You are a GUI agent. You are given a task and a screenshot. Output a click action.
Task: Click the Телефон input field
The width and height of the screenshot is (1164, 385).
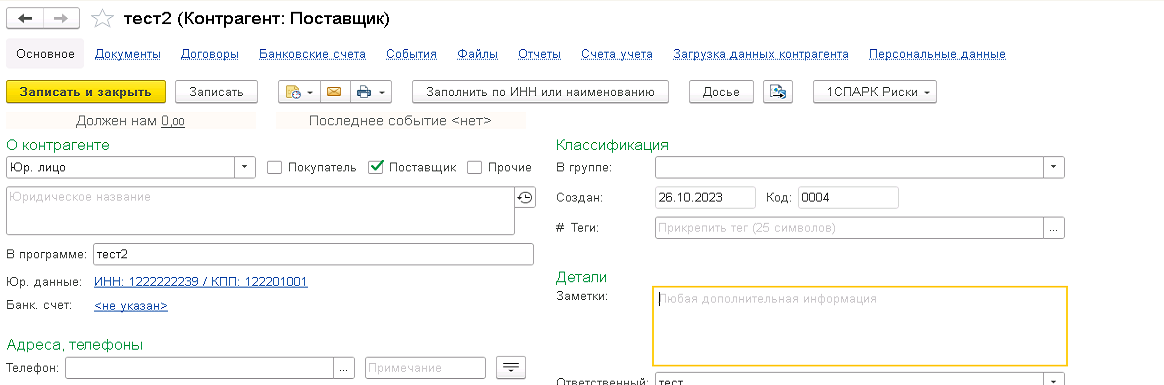coord(200,368)
